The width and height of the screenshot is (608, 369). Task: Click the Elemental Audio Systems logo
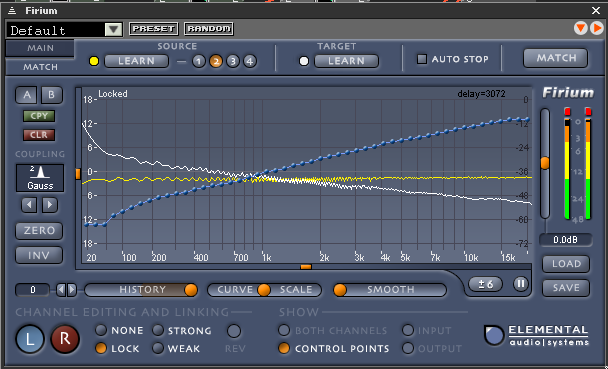(x=536, y=336)
